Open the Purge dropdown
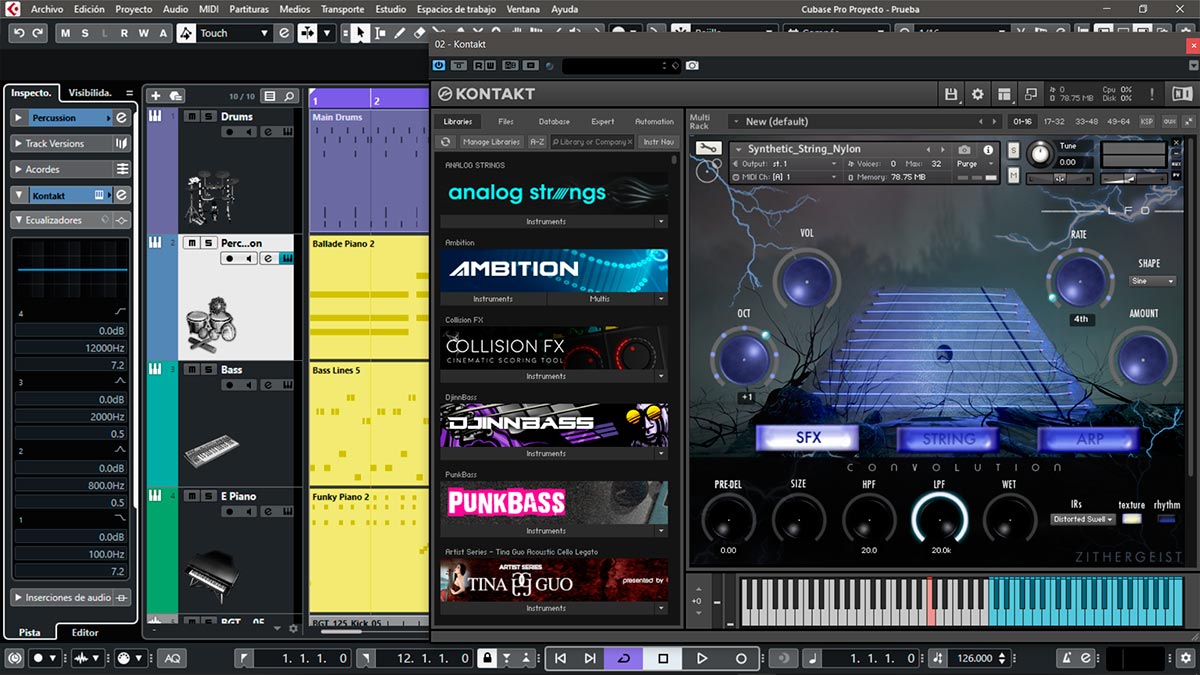Image resolution: width=1200 pixels, height=675 pixels. pos(973,164)
